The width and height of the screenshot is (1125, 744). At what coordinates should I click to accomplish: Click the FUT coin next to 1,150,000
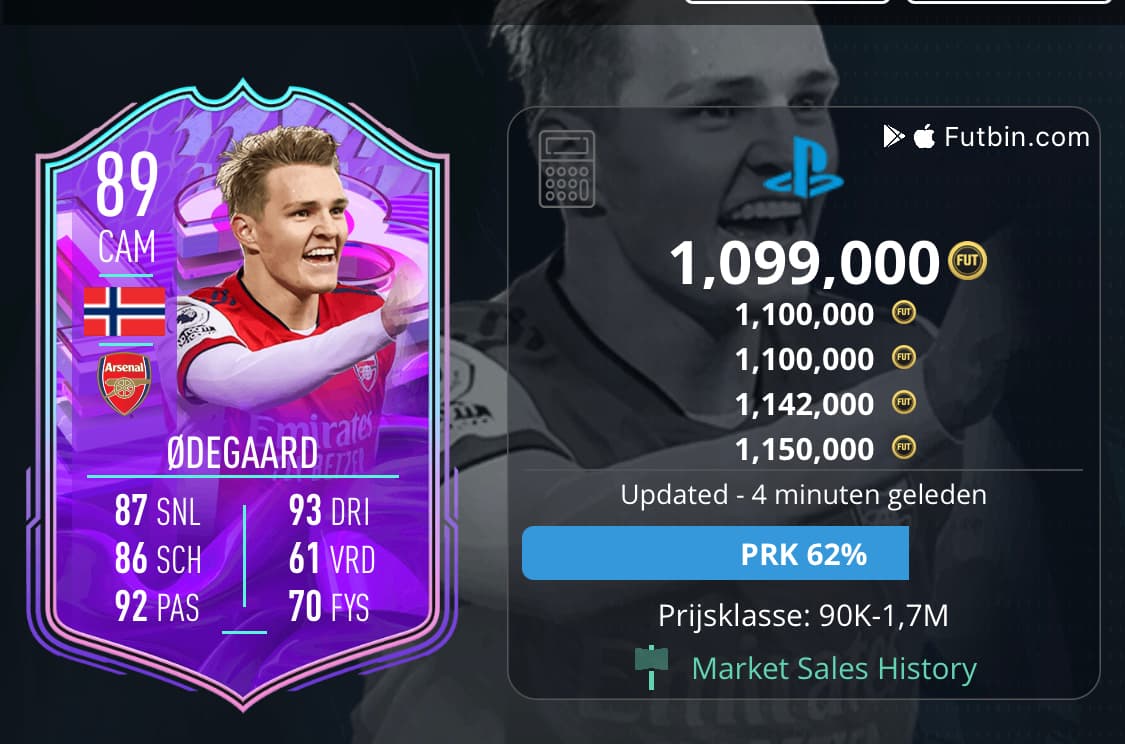click(904, 448)
